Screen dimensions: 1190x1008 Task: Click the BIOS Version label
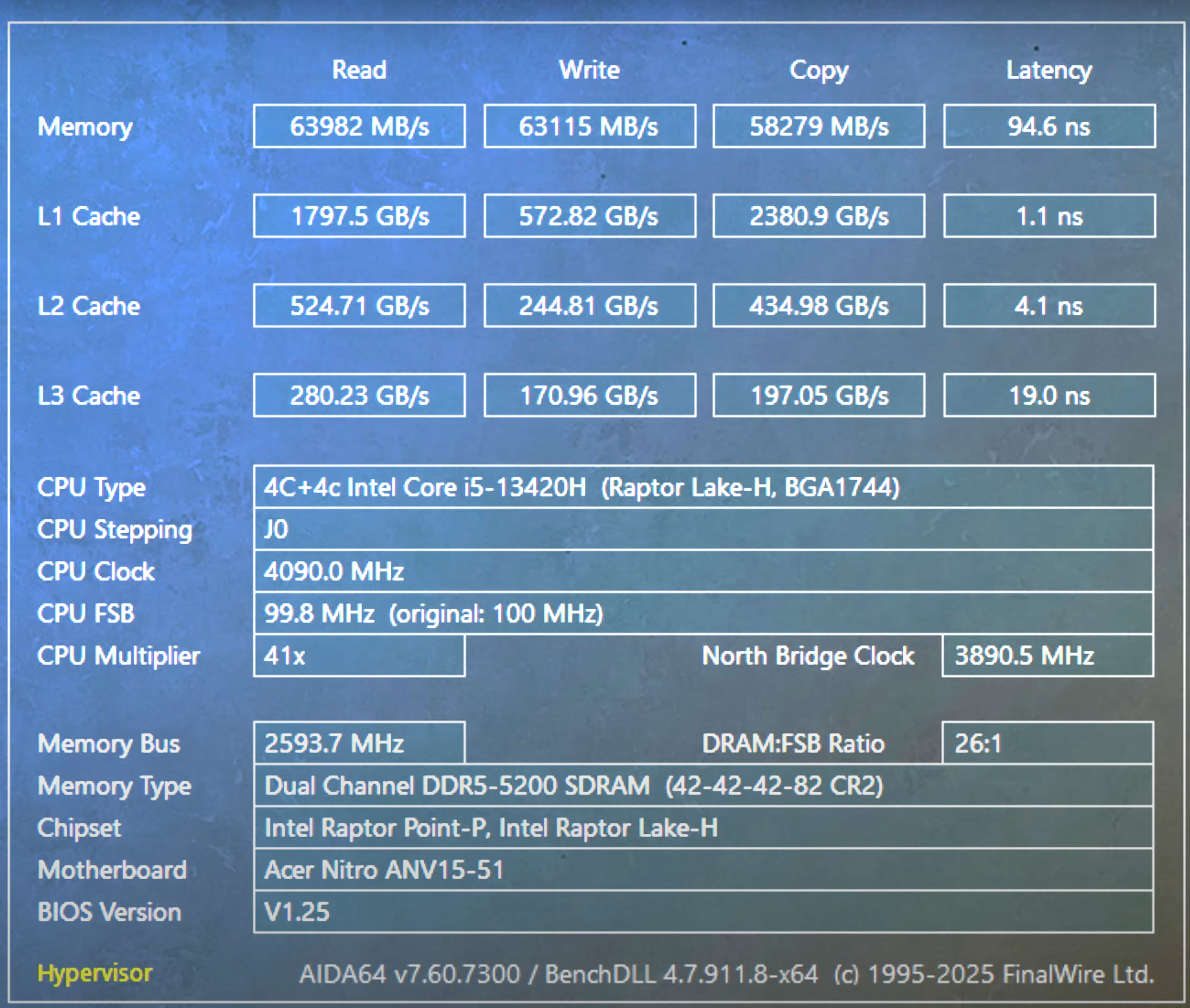click(109, 913)
